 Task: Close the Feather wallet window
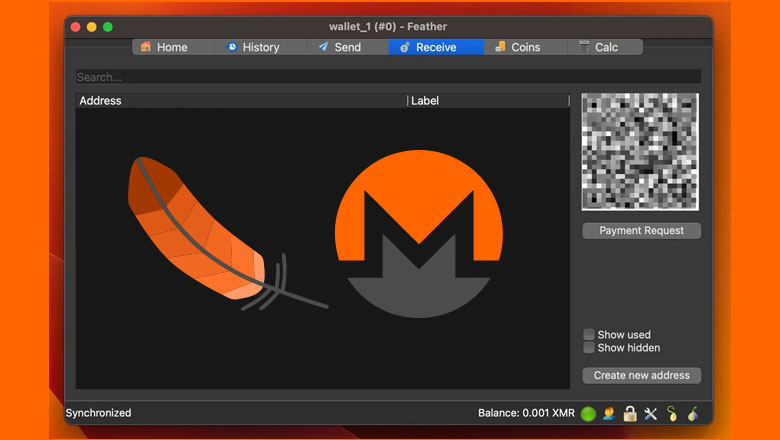click(x=76, y=27)
